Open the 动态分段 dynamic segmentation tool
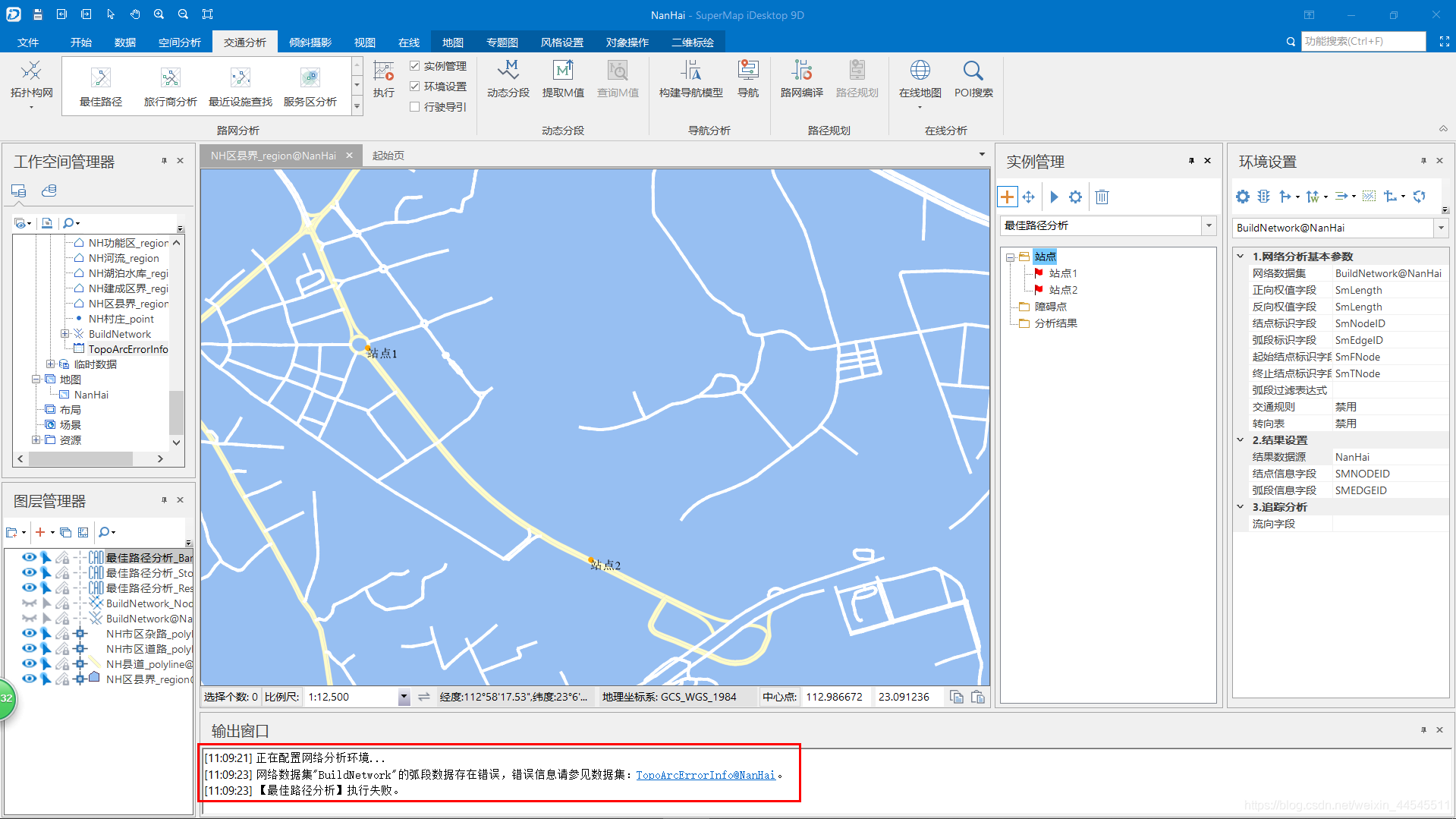Image resolution: width=1456 pixels, height=819 pixels. click(508, 79)
